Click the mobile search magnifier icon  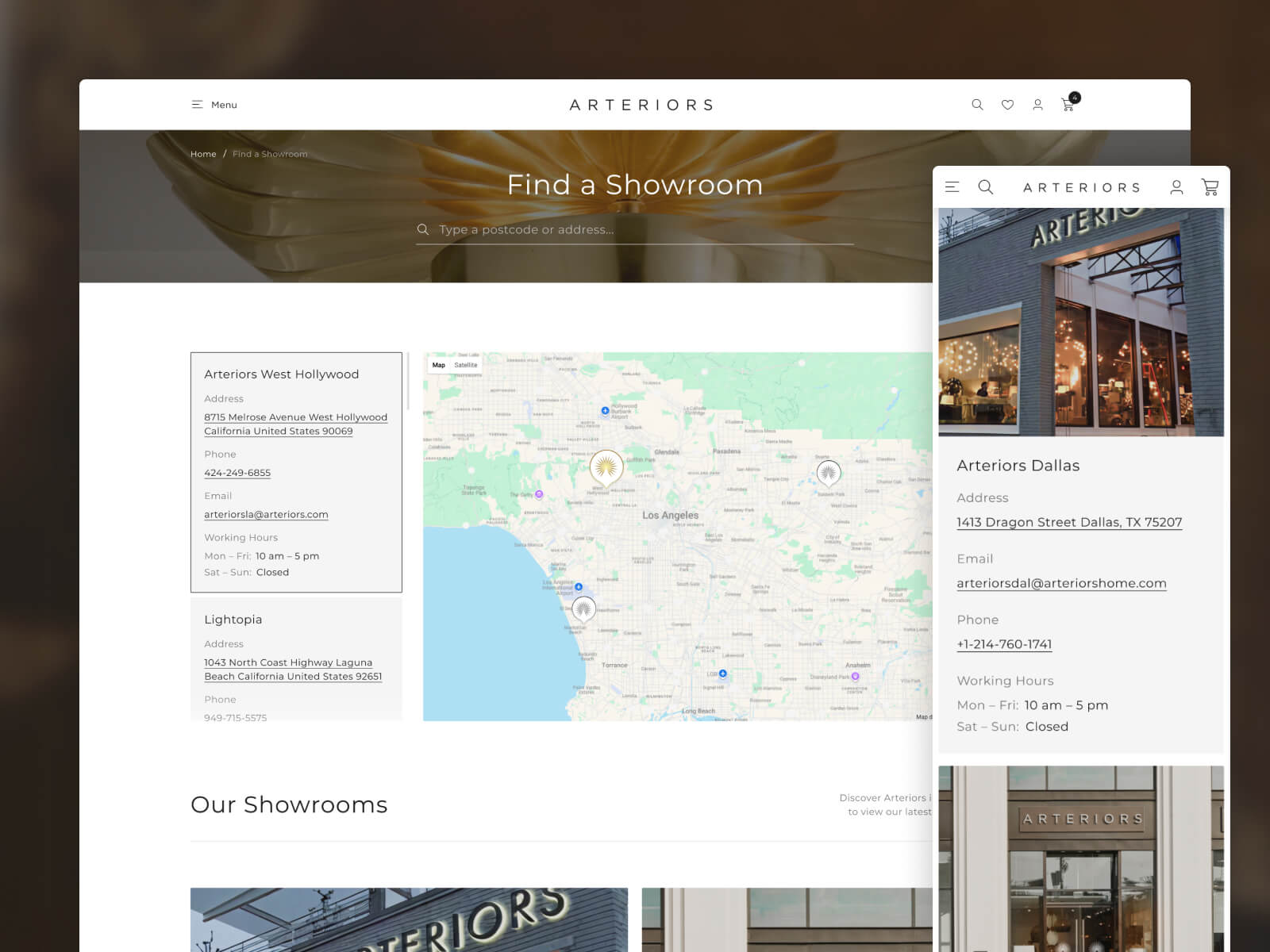(x=986, y=187)
